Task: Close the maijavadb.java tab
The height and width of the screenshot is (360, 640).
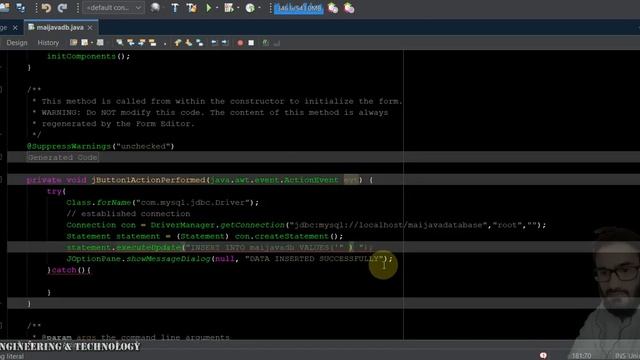Action: (x=90, y=27)
